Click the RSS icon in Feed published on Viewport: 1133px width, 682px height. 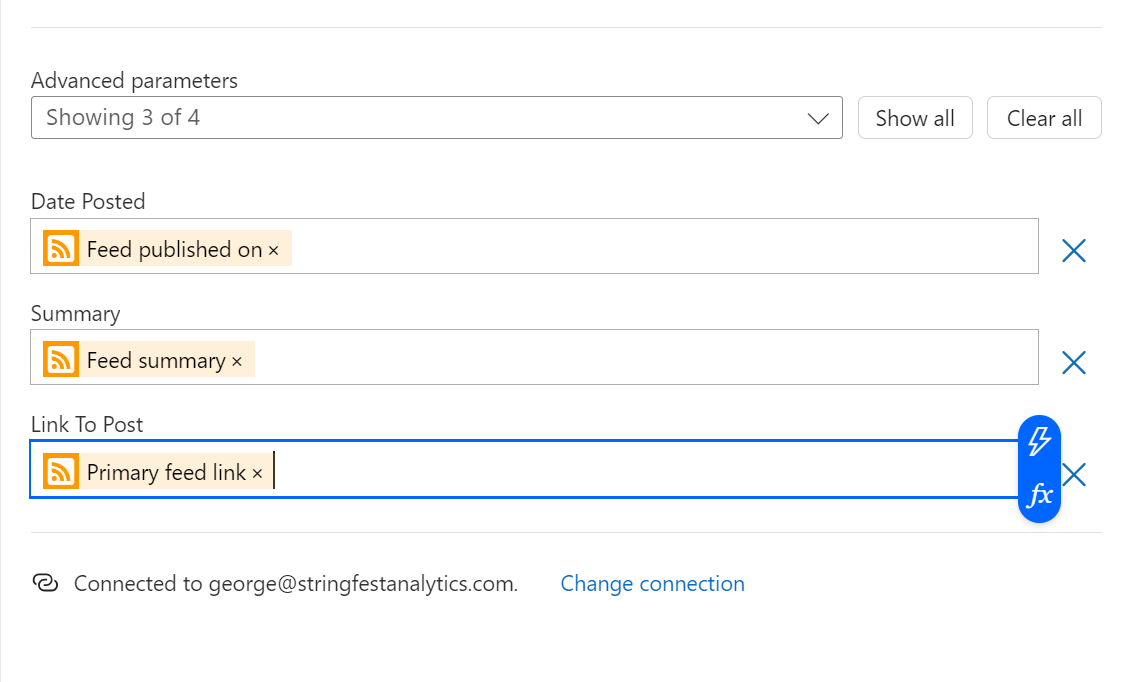pos(61,249)
